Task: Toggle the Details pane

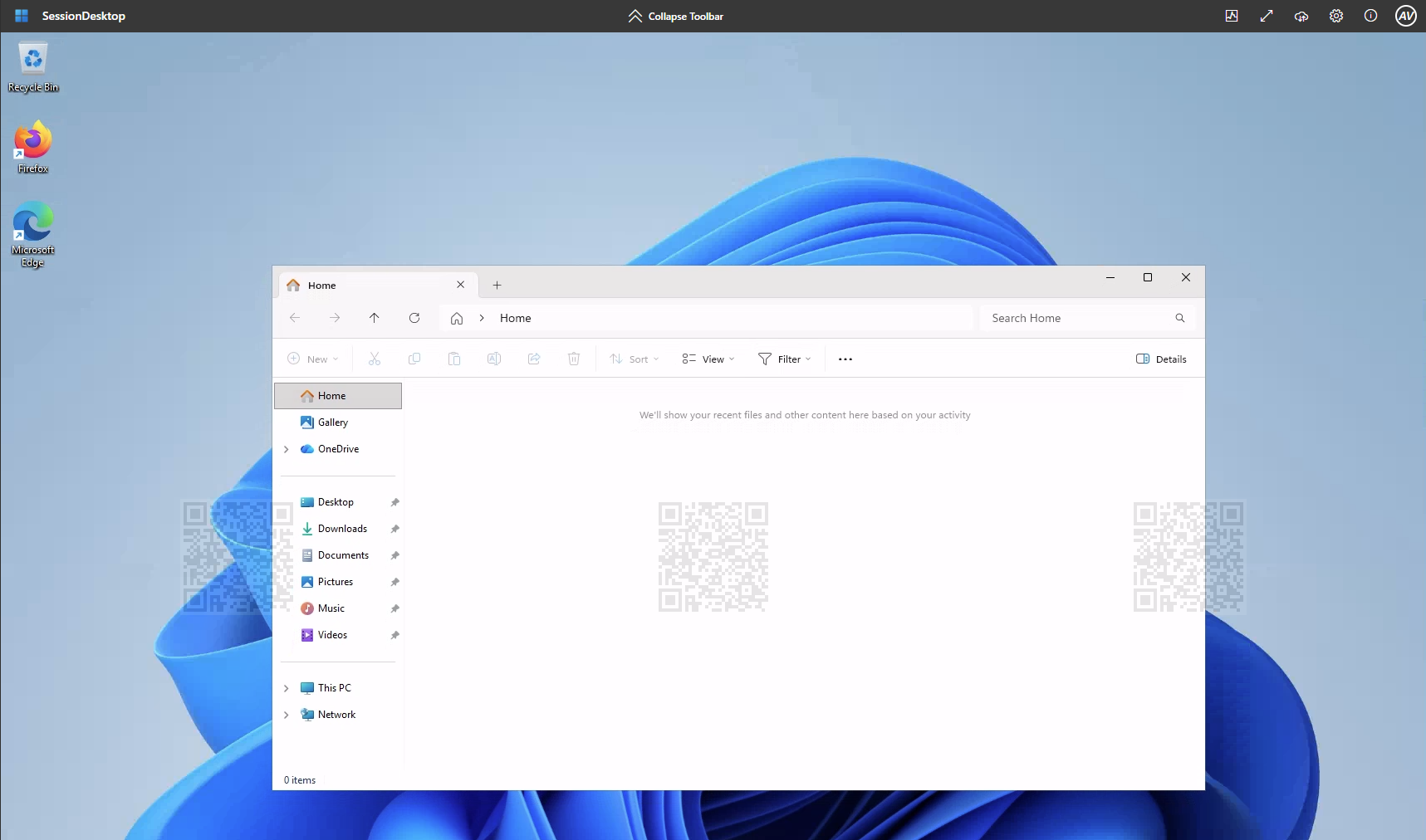Action: pyautogui.click(x=1161, y=359)
